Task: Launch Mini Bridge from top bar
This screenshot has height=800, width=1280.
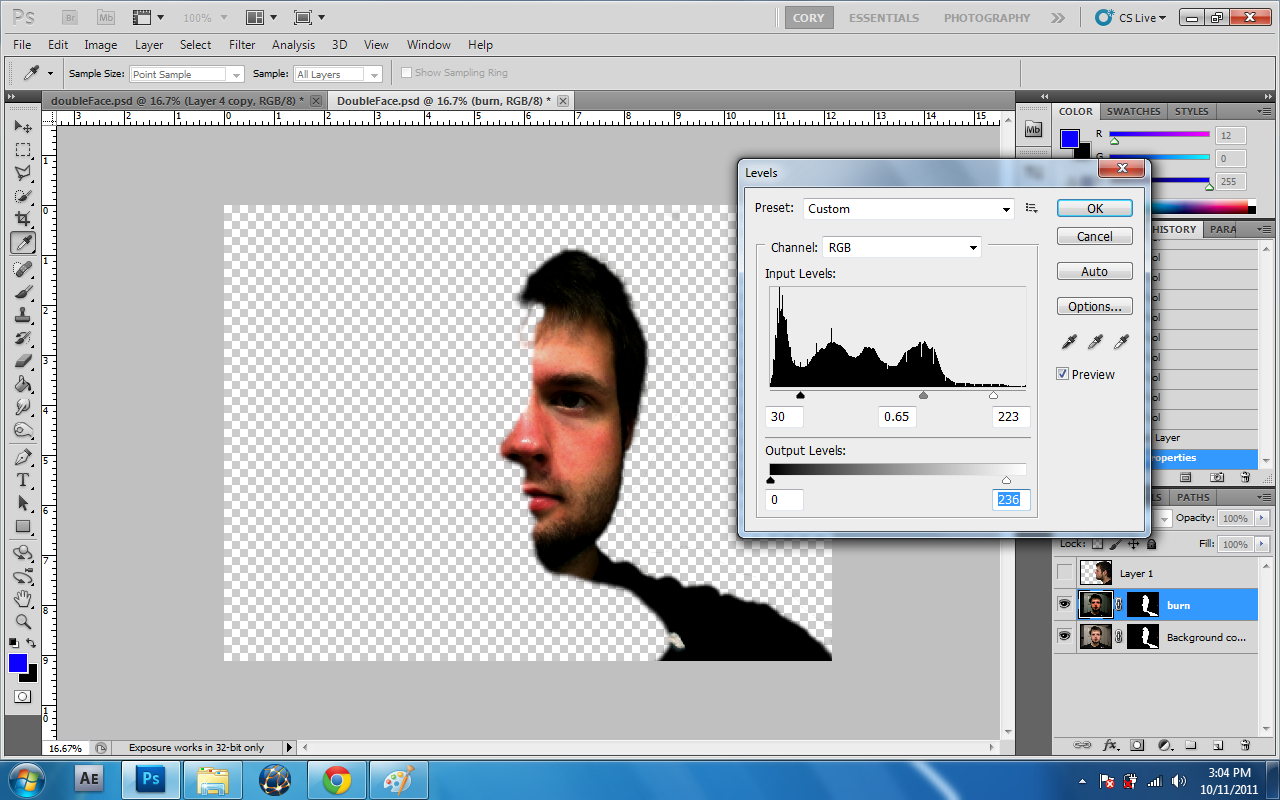Action: pos(105,17)
